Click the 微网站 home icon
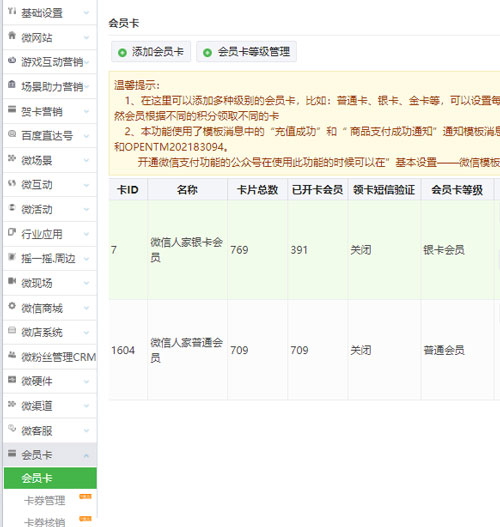Screen dimensions: 500x527 tap(12, 35)
